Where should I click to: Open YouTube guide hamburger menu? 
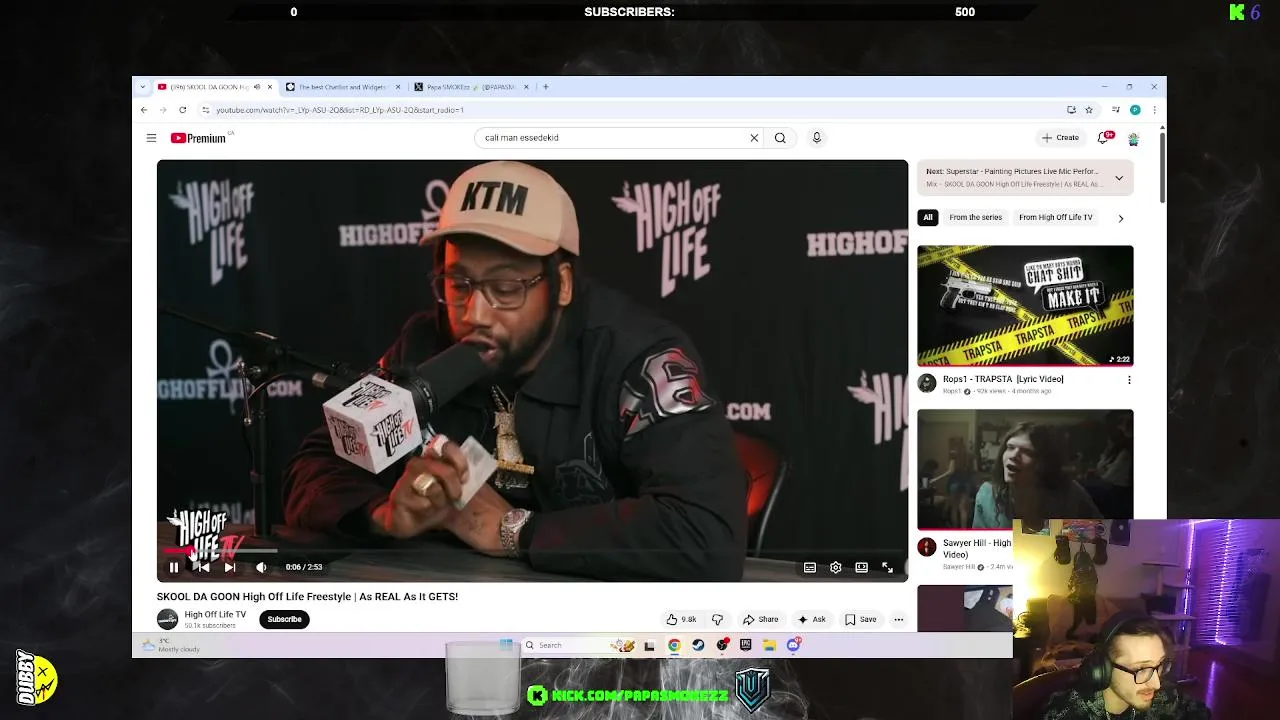click(x=151, y=138)
